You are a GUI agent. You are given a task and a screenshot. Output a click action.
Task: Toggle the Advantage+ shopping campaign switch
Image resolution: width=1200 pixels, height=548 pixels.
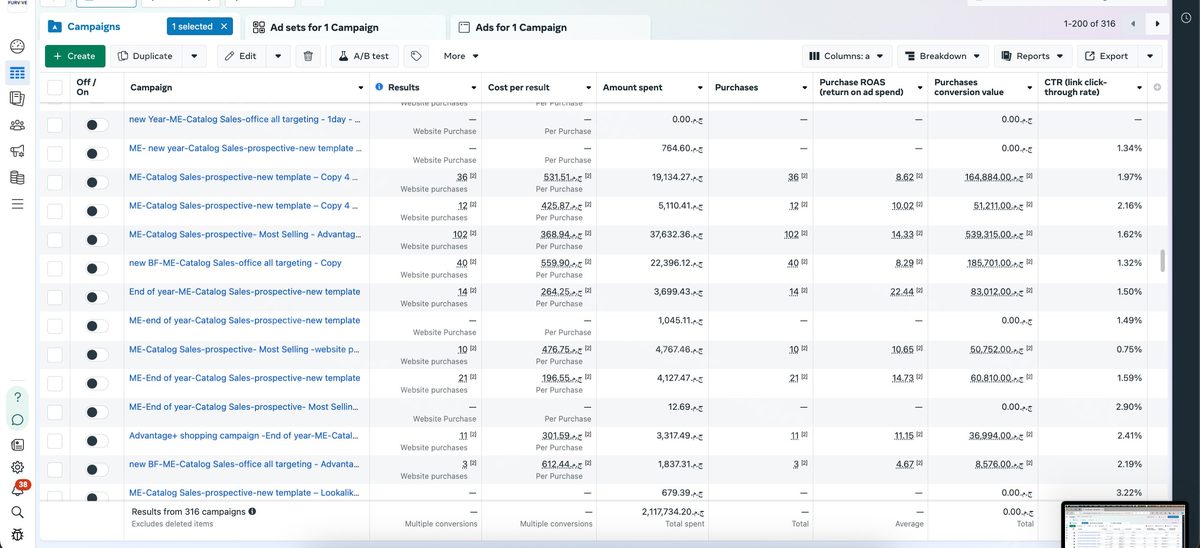pos(97,441)
